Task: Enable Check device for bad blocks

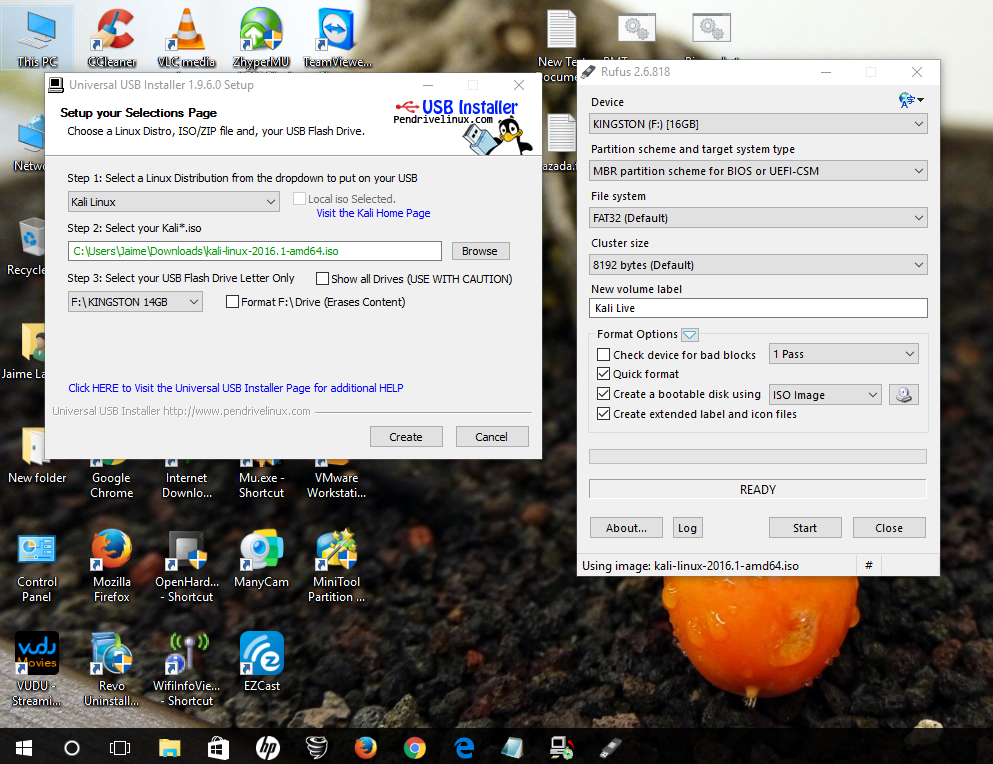Action: tap(604, 355)
